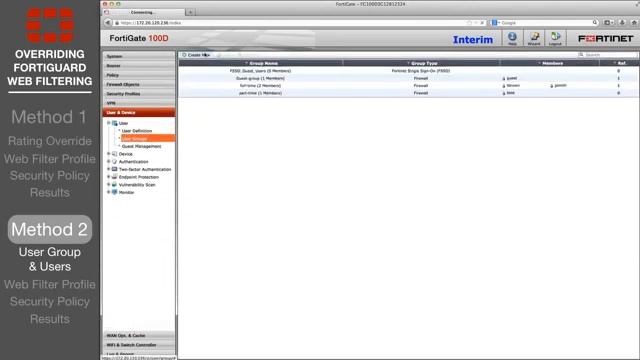Click the browser bookmarks list icon
640x360 pixels.
[608, 23]
